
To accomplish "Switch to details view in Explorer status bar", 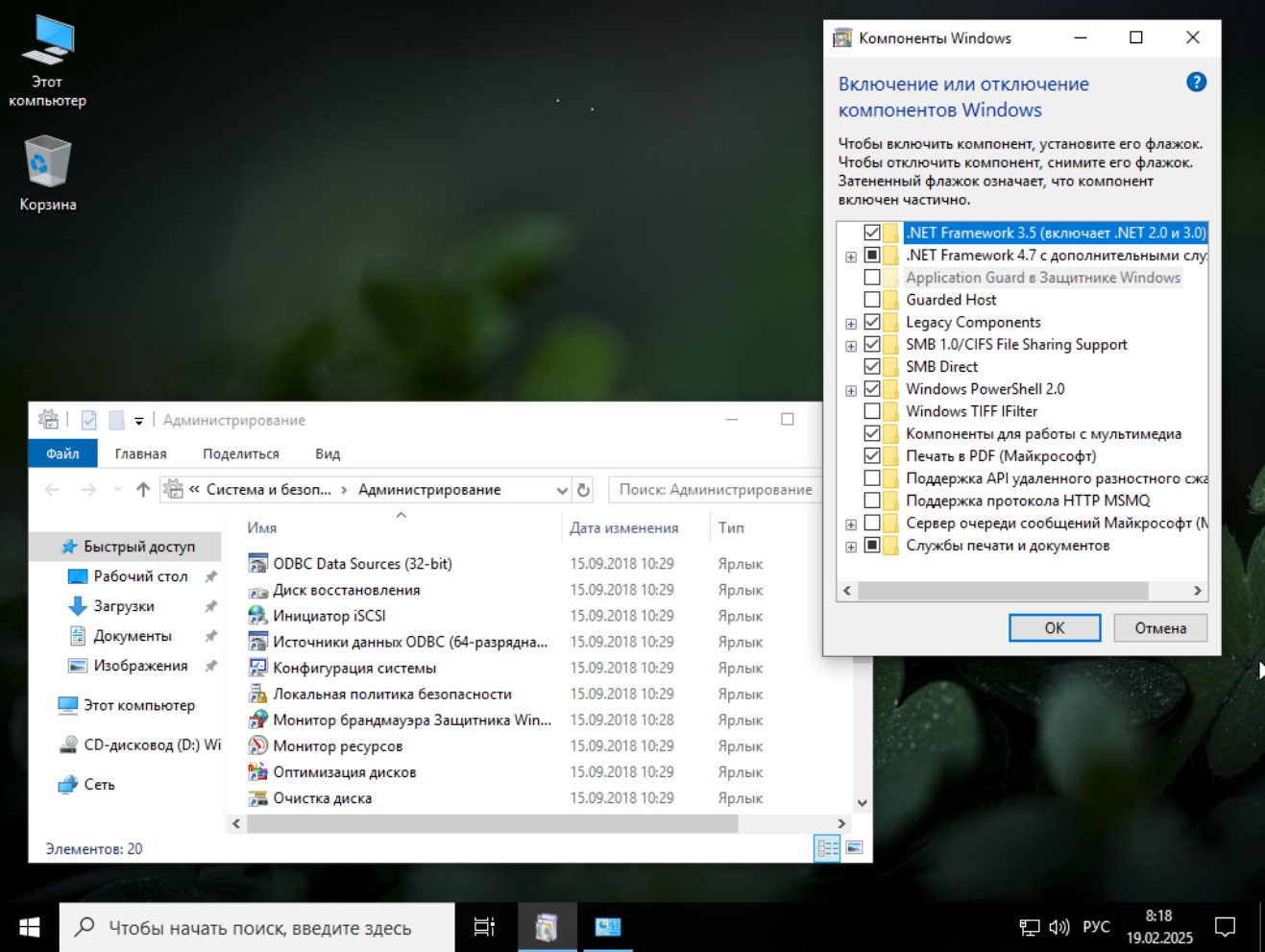I will click(826, 847).
